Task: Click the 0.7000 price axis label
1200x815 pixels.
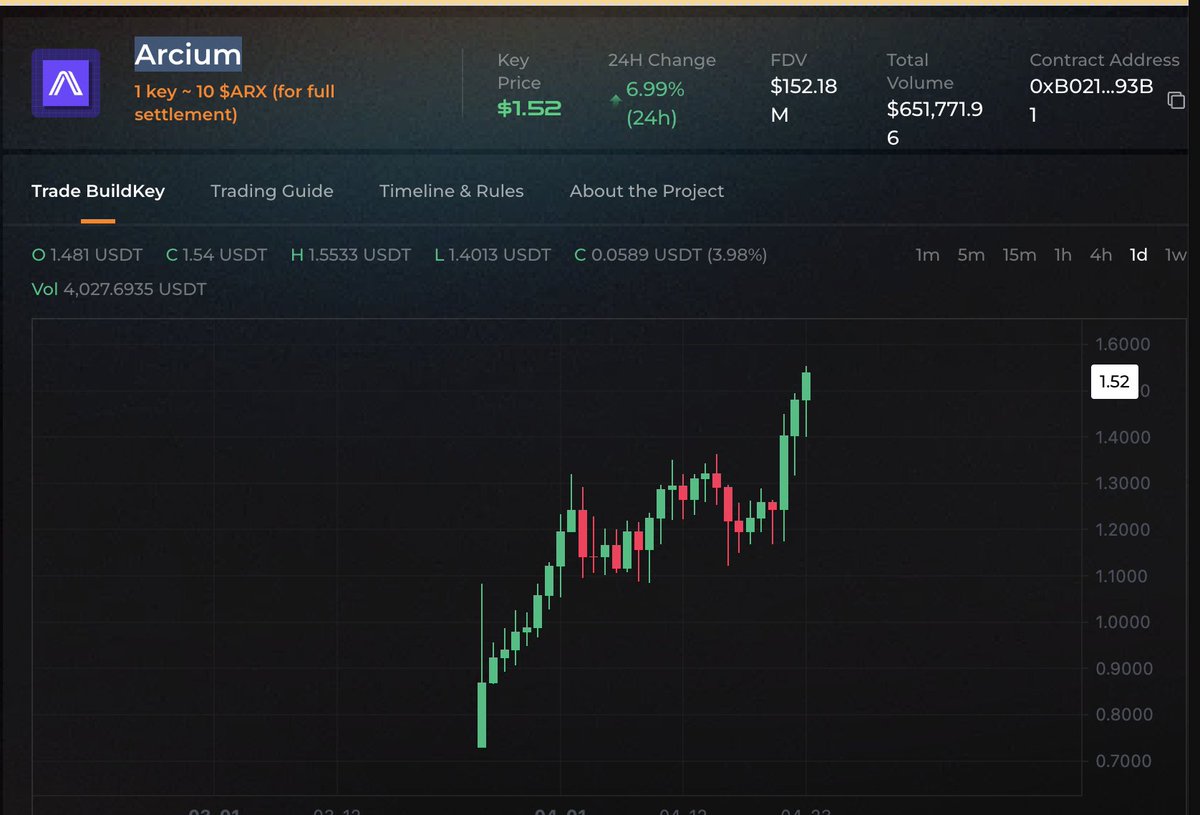Action: (1124, 761)
